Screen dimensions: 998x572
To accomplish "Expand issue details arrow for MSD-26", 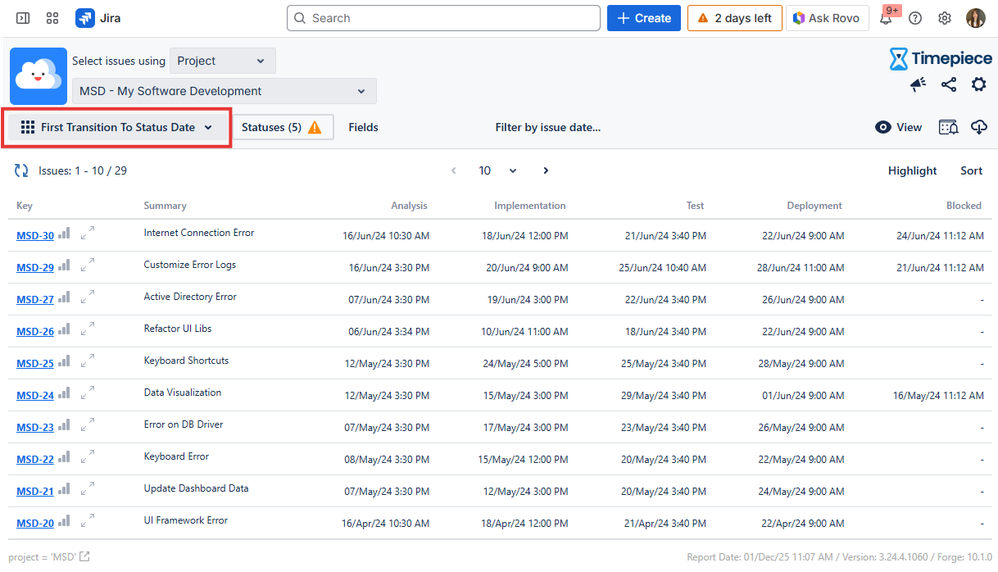I will pyautogui.click(x=88, y=329).
